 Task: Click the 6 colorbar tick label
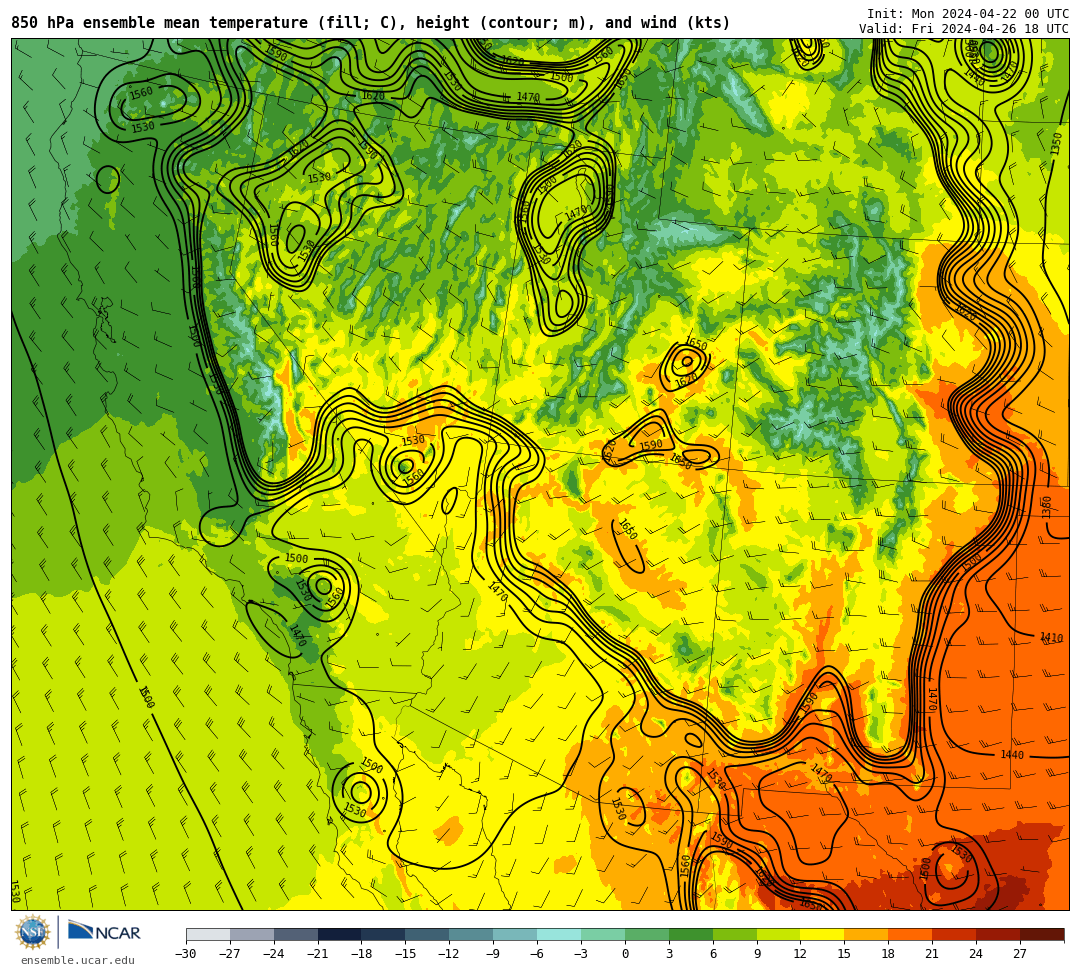[x=713, y=954]
